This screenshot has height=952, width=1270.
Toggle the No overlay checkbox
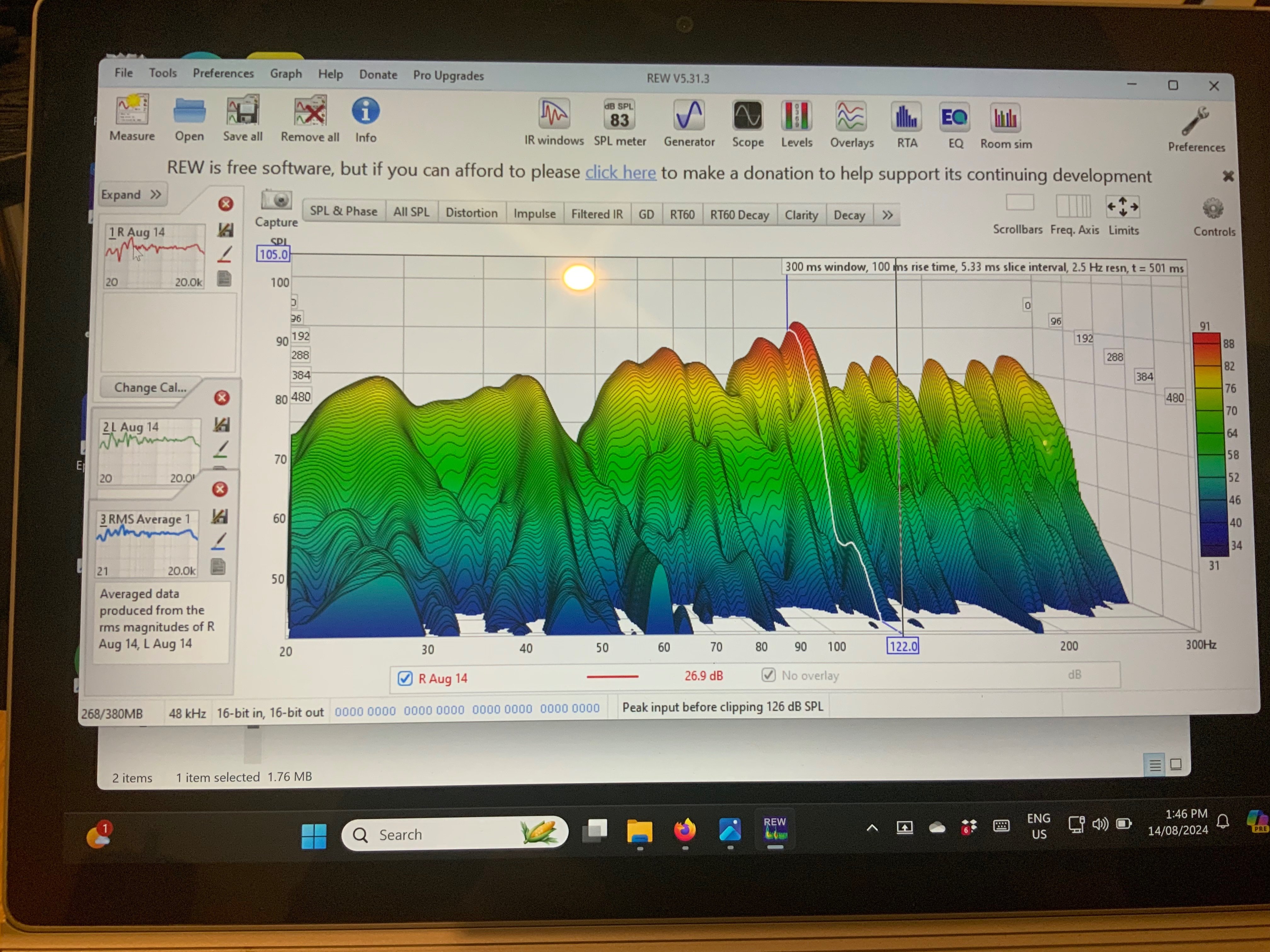pos(768,675)
